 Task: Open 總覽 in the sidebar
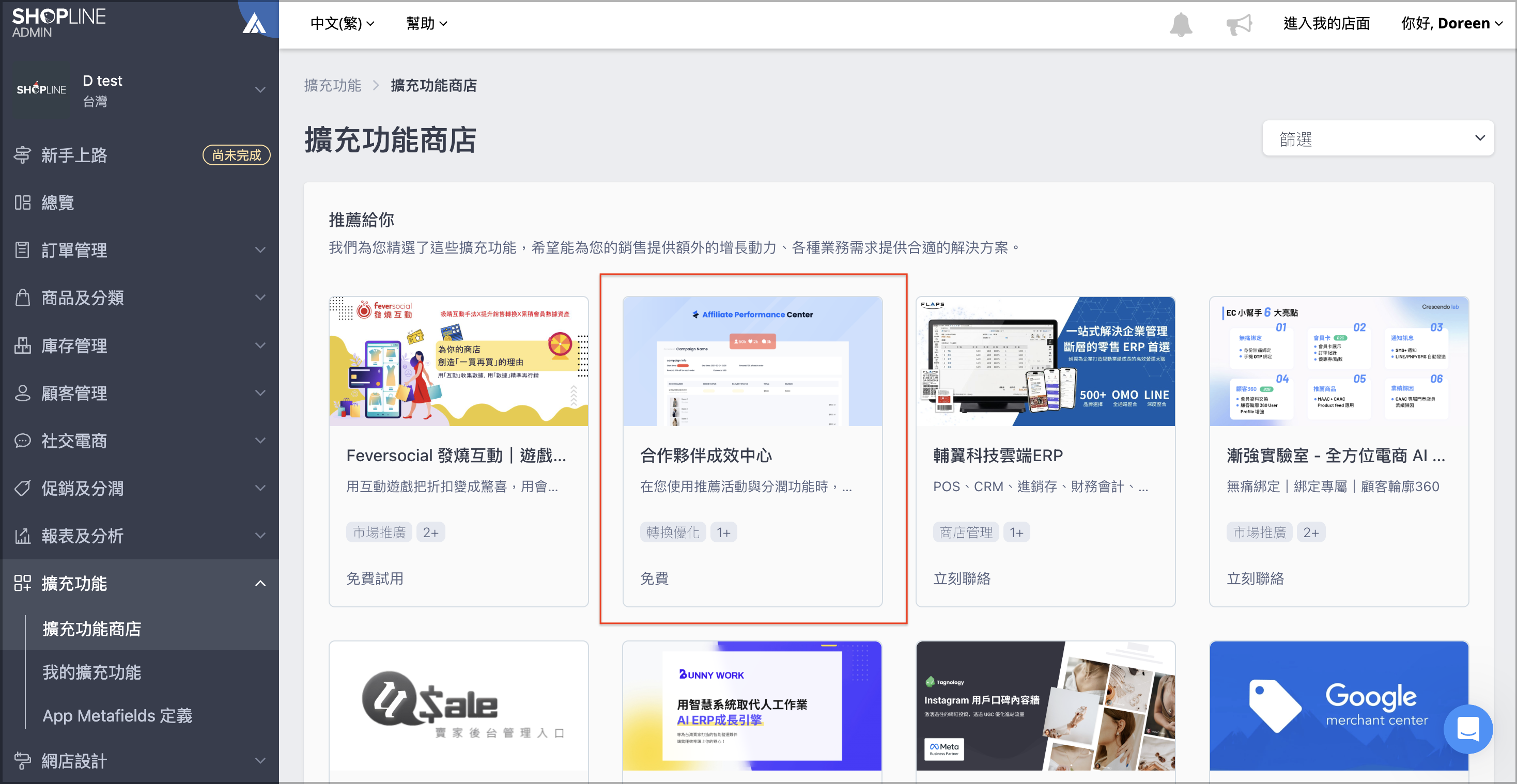point(58,202)
